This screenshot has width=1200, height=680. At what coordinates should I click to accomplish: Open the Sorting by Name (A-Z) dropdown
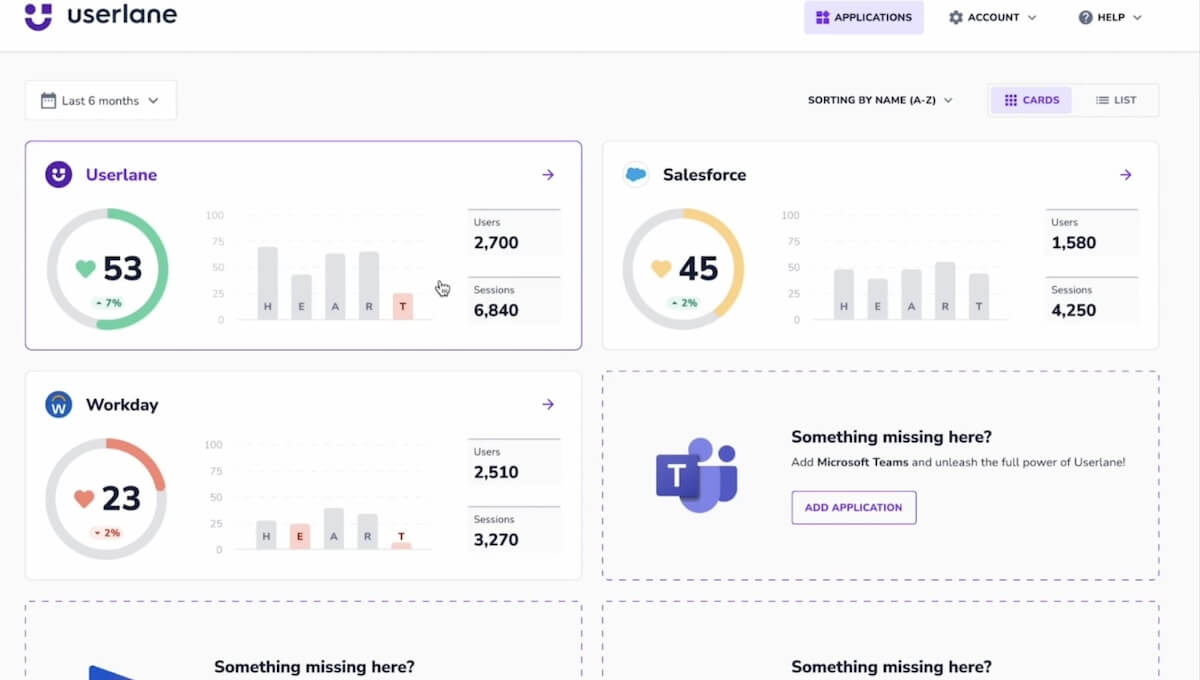[880, 100]
